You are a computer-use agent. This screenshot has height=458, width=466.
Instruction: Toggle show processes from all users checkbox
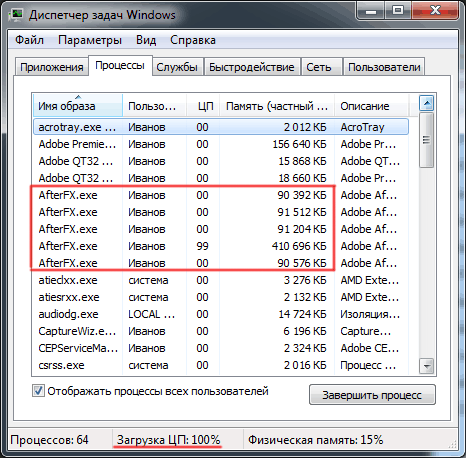(38, 391)
